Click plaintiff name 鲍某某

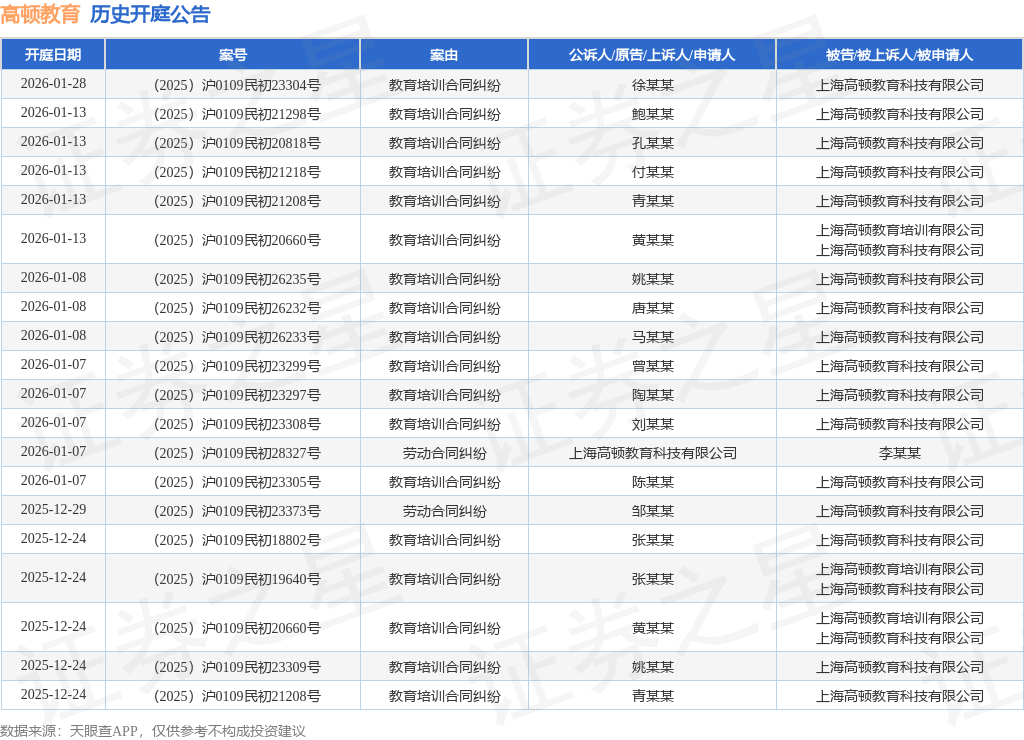tap(652, 114)
